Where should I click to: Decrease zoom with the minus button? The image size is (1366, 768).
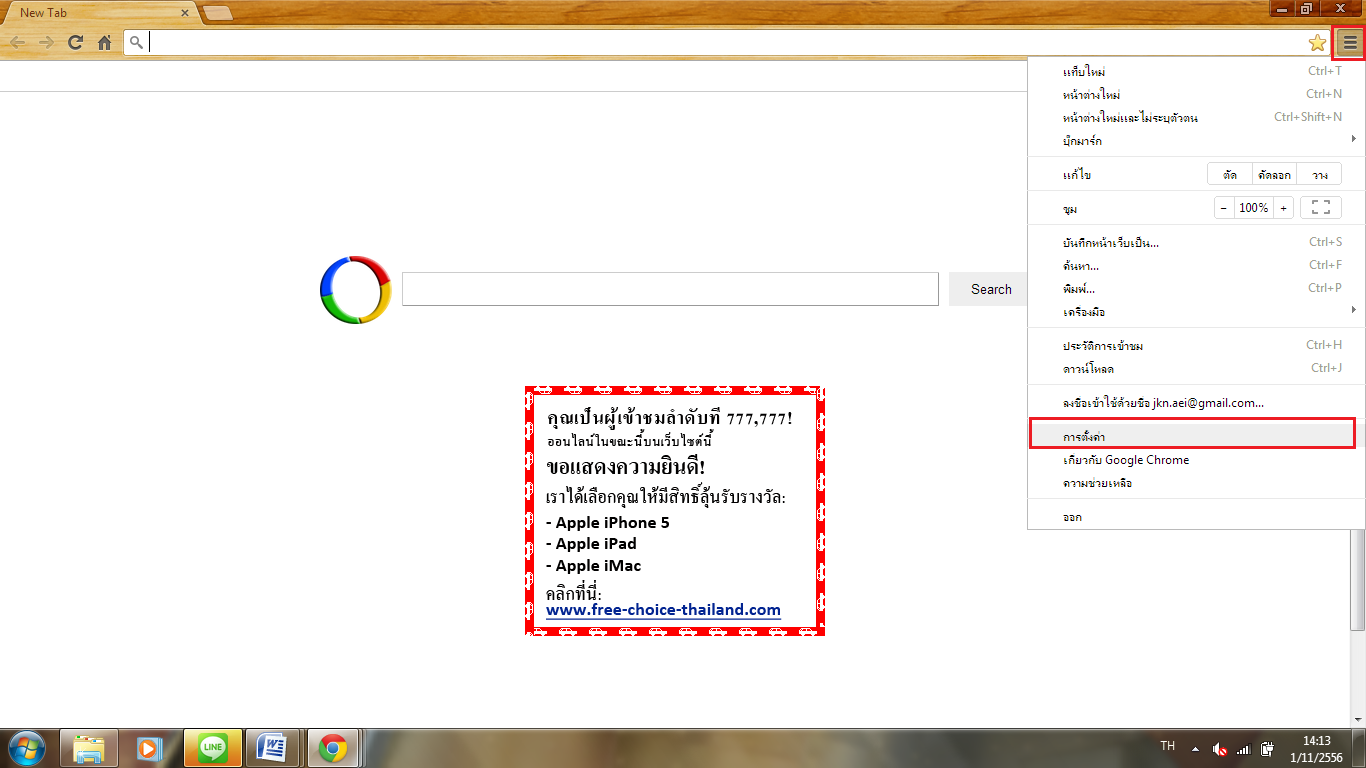[x=1224, y=208]
